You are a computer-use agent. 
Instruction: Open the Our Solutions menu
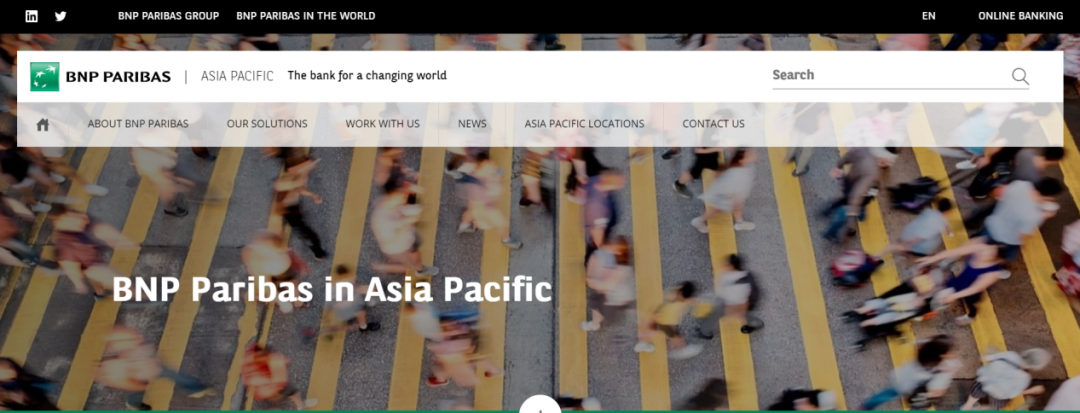pyautogui.click(x=267, y=124)
